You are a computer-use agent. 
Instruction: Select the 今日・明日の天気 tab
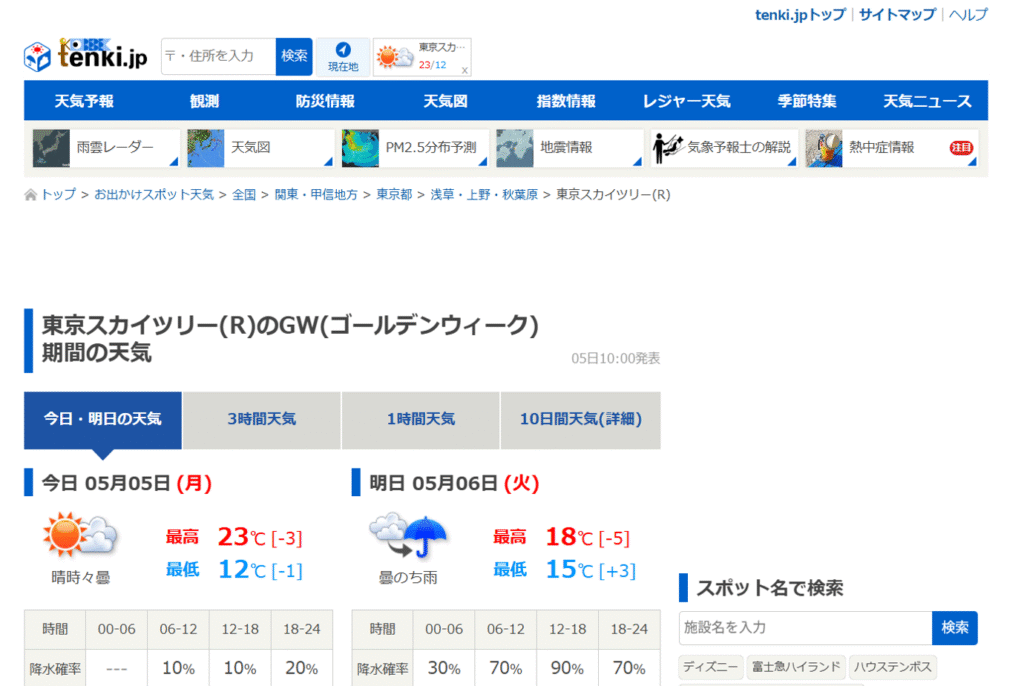[103, 420]
